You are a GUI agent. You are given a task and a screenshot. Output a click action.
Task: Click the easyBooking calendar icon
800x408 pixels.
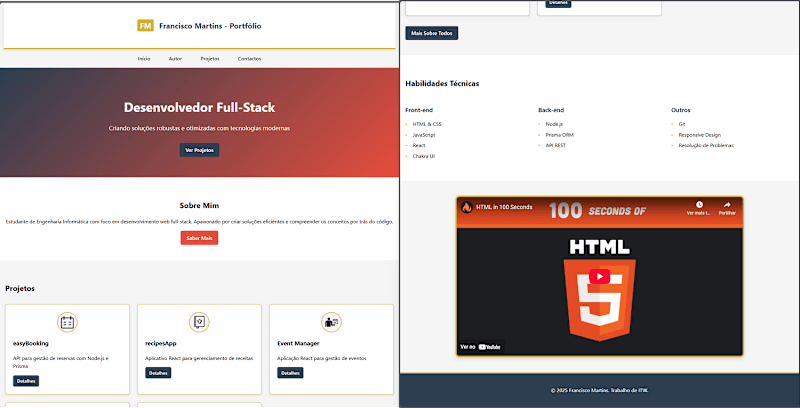click(x=67, y=322)
